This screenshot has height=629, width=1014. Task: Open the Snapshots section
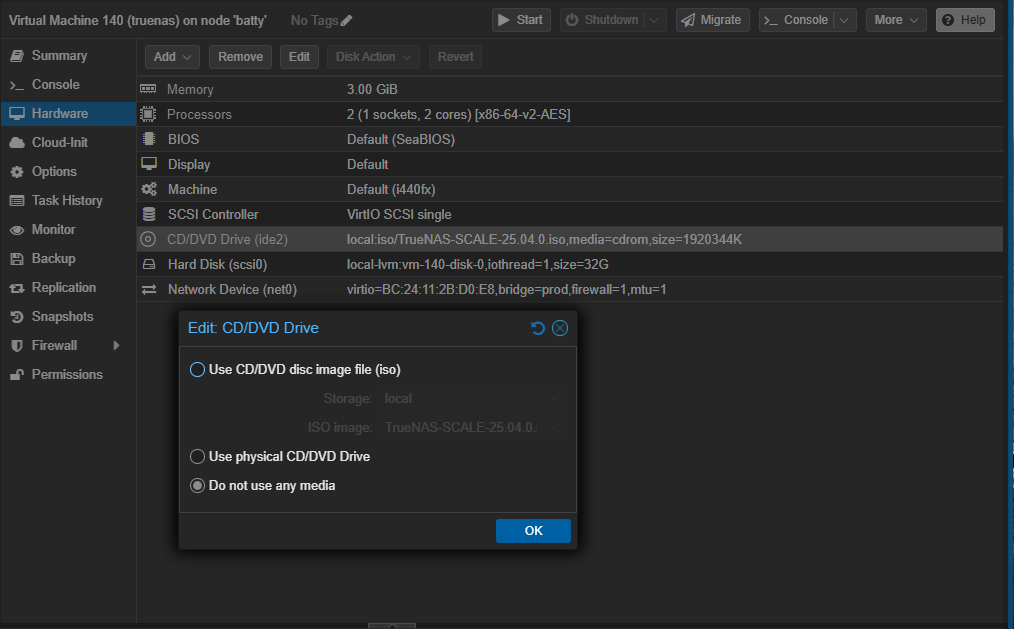[62, 316]
